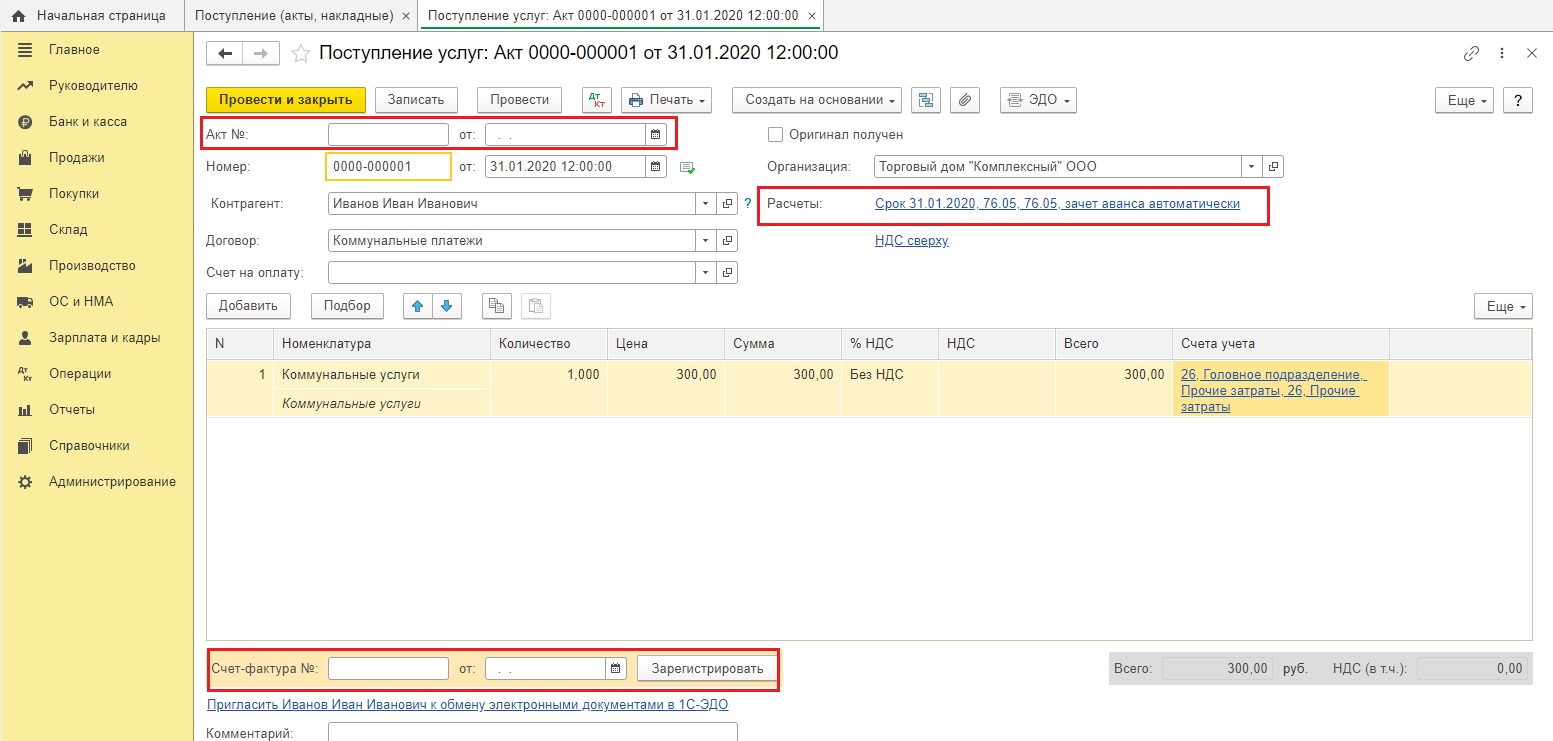Click the Счет-фактура № input field
Viewport: 1553px width, 741px height.
click(x=388, y=669)
